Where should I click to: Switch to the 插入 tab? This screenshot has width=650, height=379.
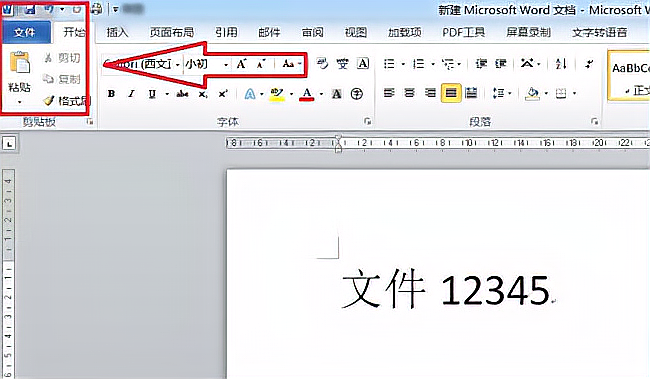[117, 32]
